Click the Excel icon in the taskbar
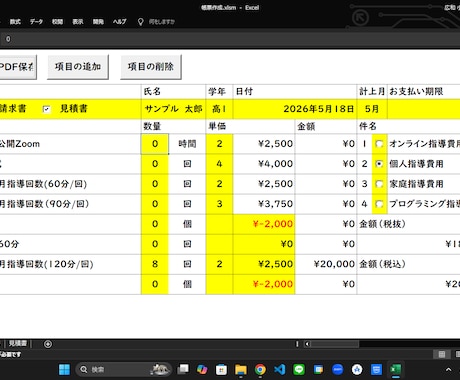 396,369
